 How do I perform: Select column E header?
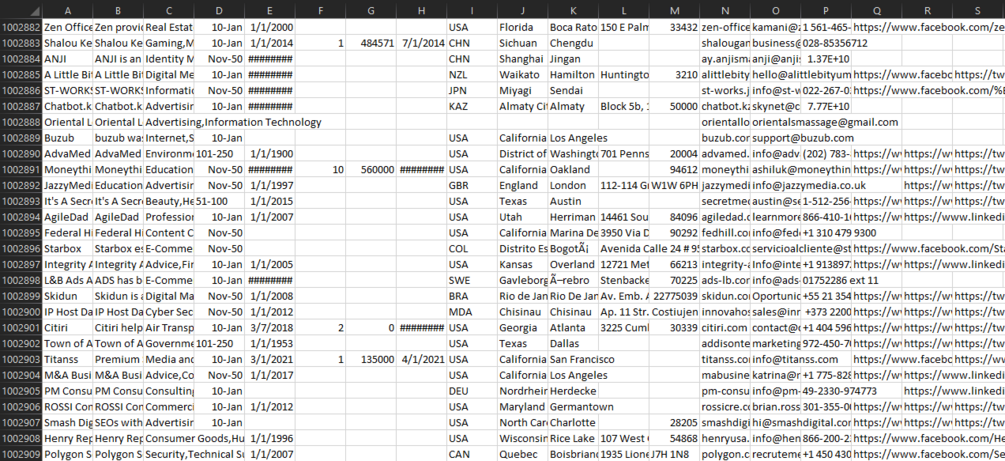(270, 11)
